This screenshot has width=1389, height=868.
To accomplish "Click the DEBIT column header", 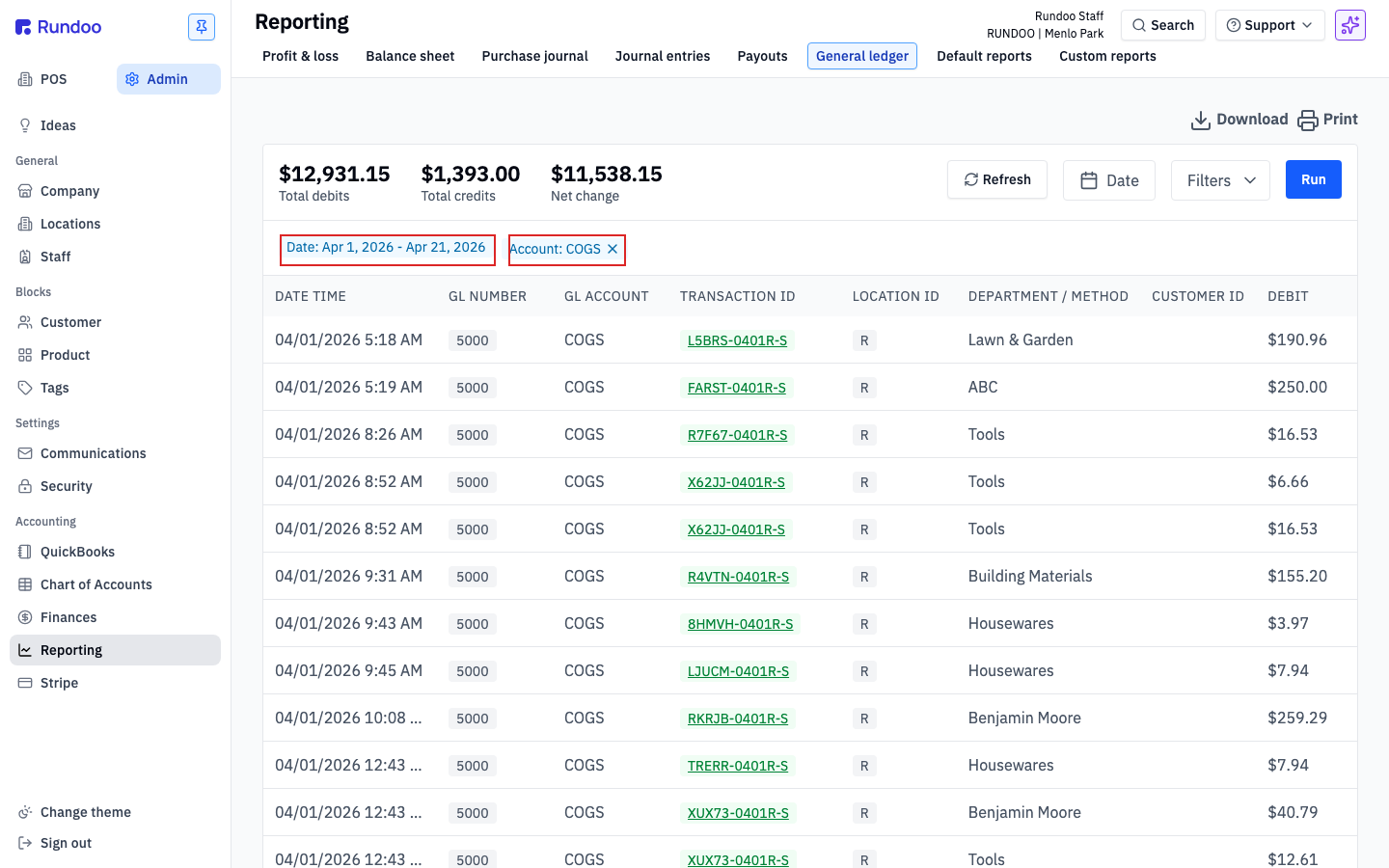I will [1288, 296].
